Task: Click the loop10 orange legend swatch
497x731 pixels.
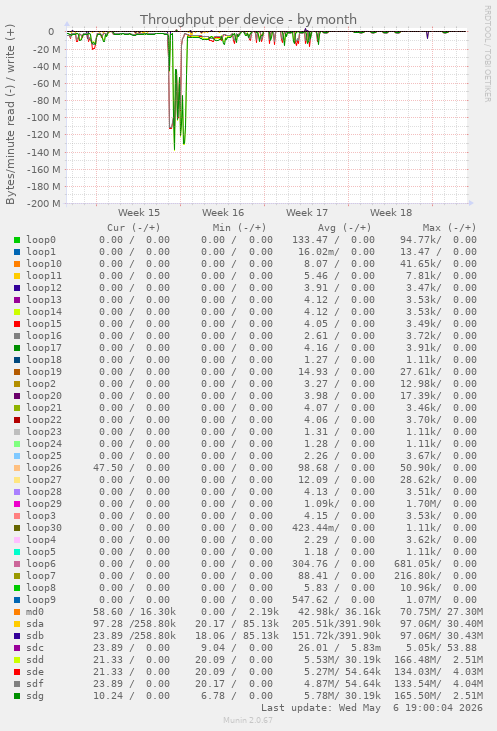Action: click(x=17, y=264)
